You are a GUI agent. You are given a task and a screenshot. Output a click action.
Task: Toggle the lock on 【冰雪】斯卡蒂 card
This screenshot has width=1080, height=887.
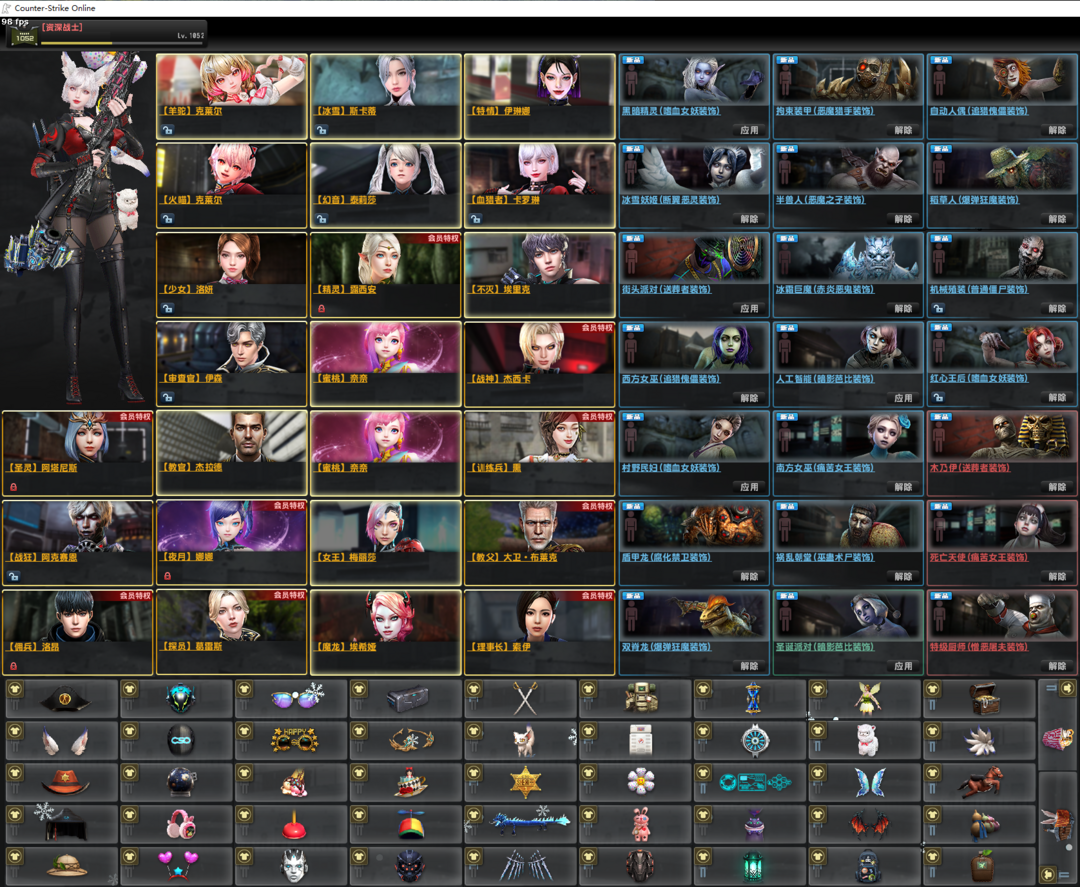click(322, 129)
